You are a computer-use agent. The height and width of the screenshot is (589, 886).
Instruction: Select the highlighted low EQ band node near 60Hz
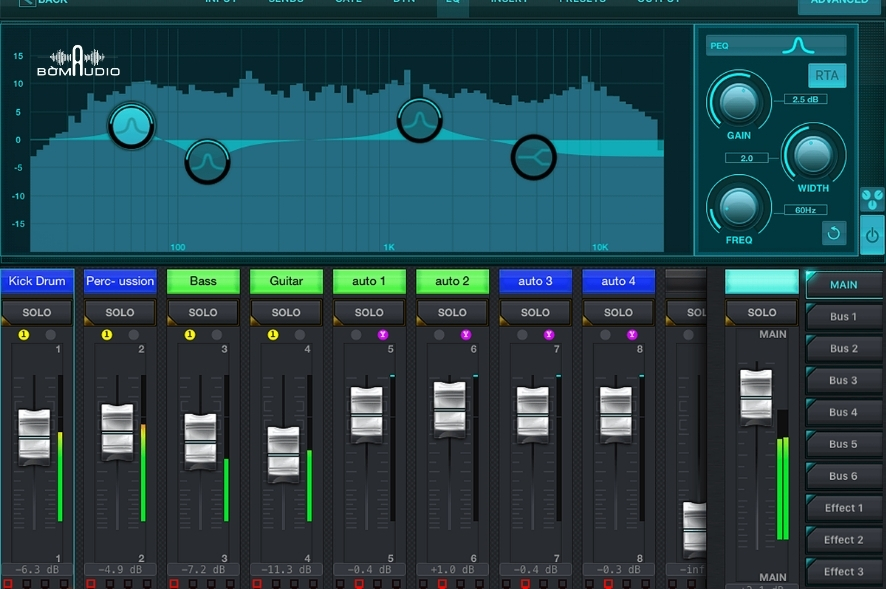pyautogui.click(x=131, y=125)
